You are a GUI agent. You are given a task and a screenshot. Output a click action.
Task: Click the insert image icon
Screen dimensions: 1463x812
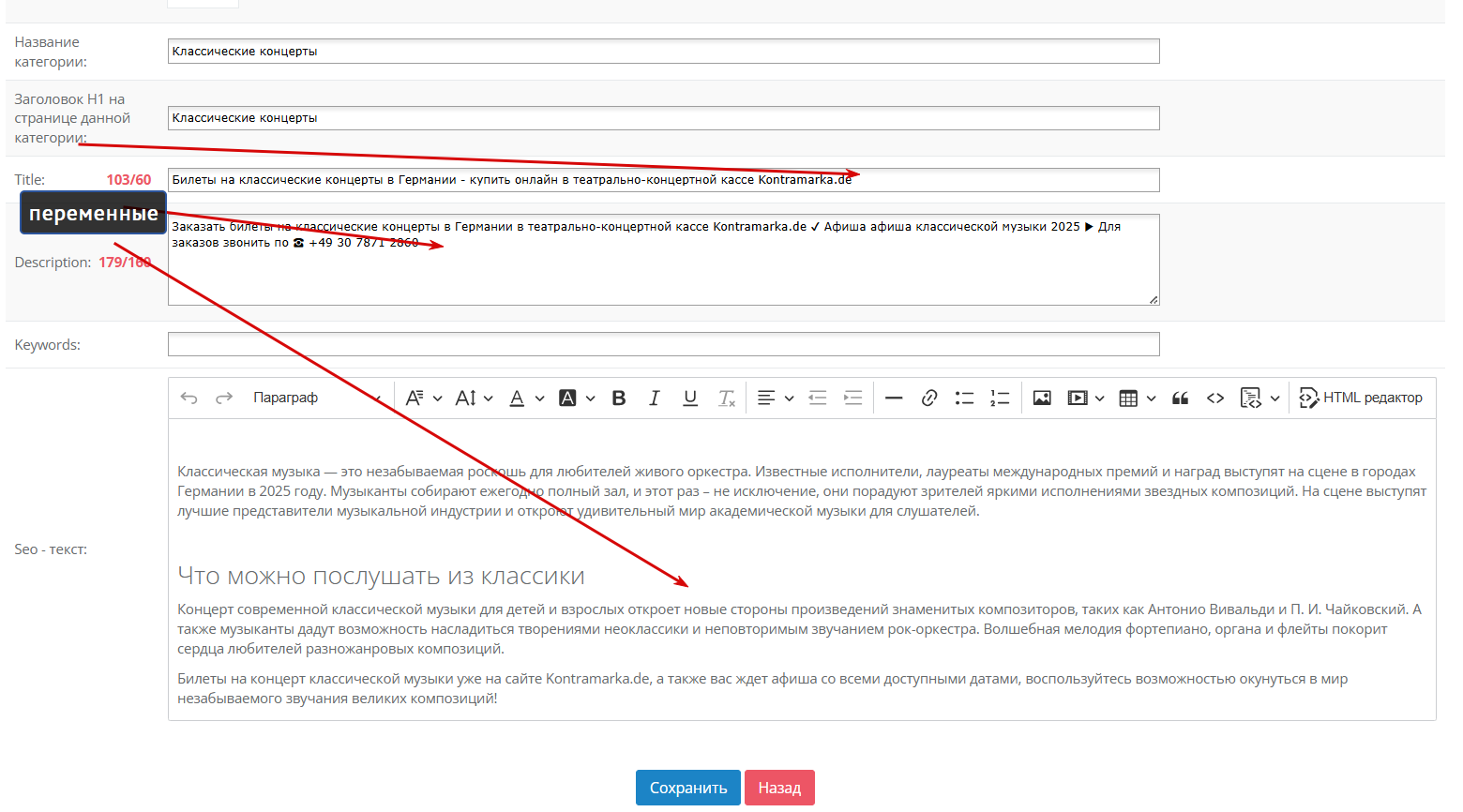[x=1042, y=398]
